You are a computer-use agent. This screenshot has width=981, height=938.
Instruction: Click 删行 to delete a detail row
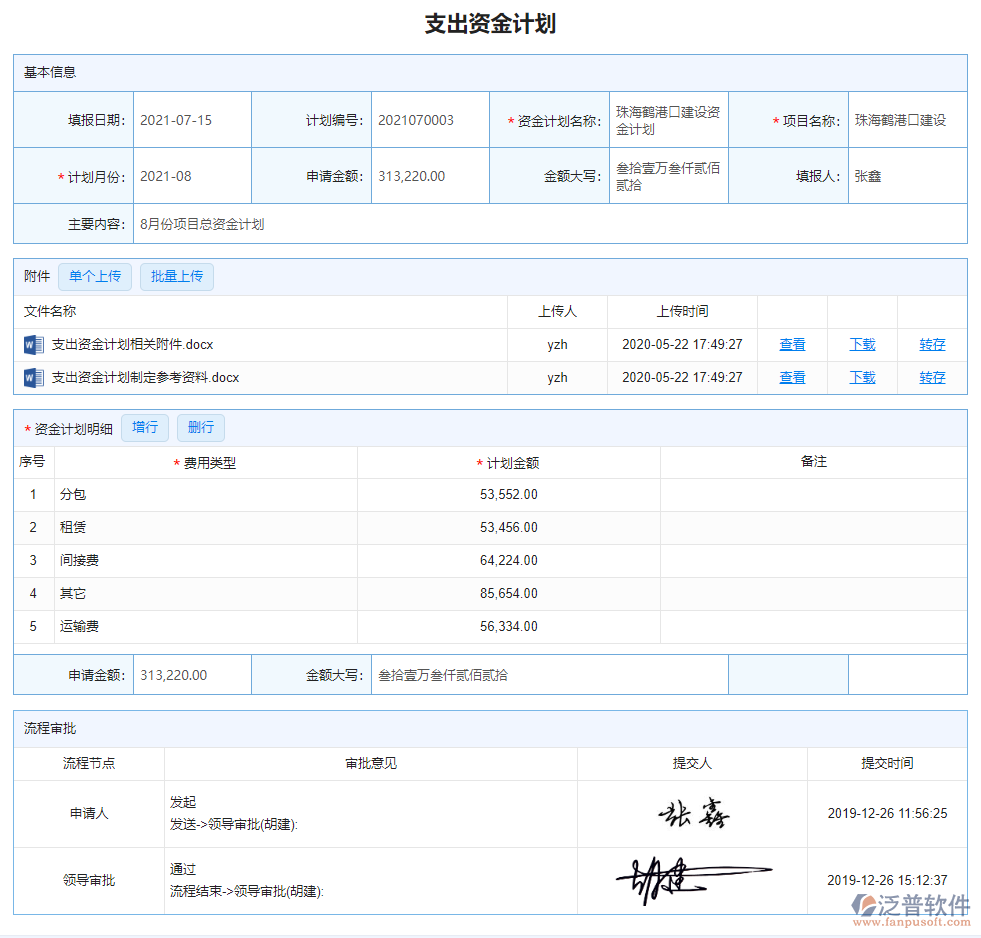[x=200, y=427]
